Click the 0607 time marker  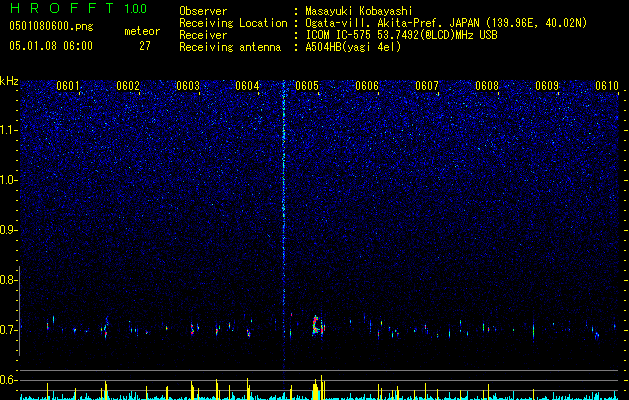pos(427,86)
